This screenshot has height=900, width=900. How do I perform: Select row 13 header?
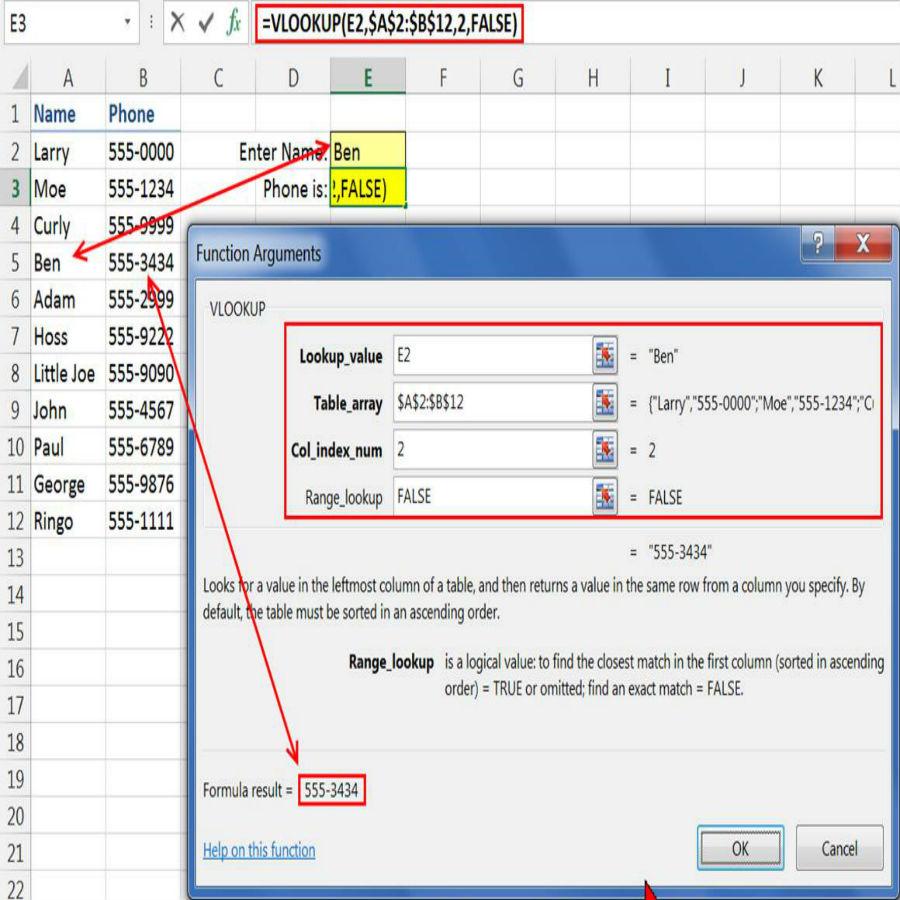tap(15, 558)
